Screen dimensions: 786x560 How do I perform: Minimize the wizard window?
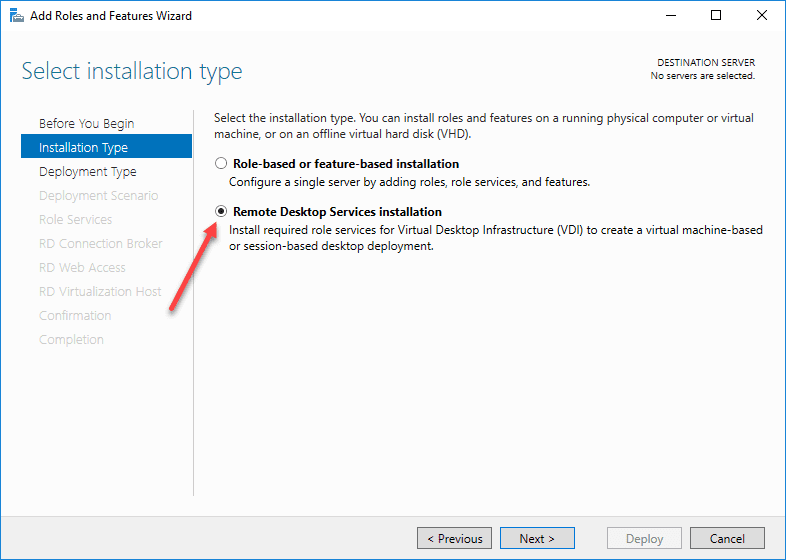pos(670,15)
